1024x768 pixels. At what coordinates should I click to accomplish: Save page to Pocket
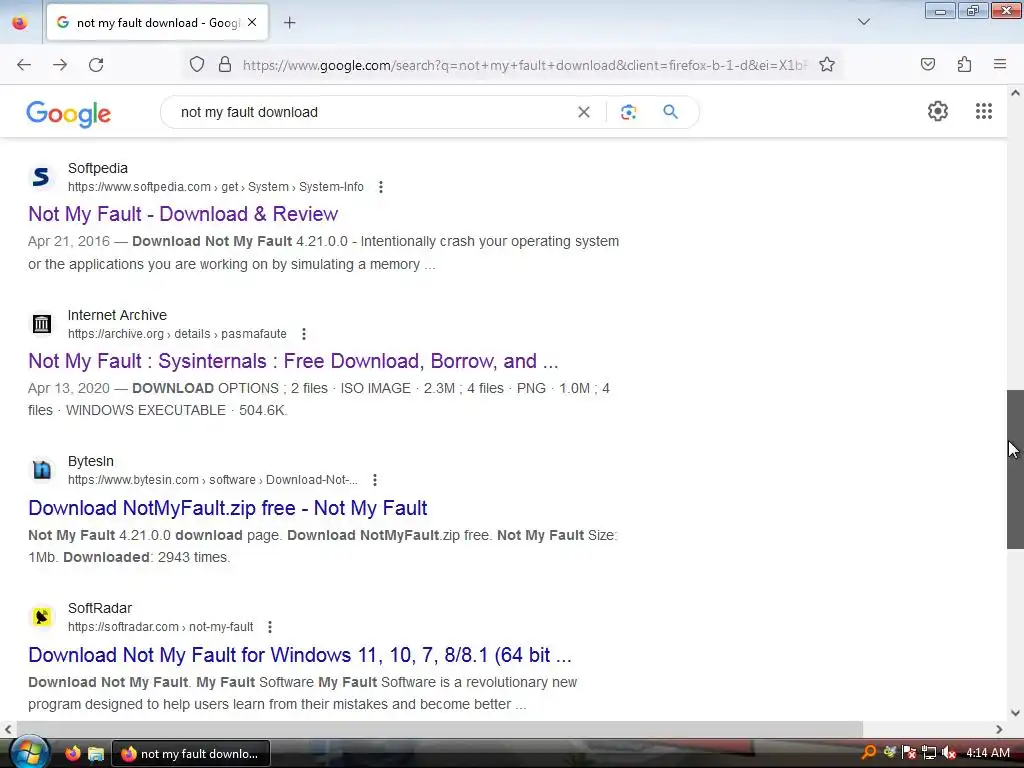(x=928, y=64)
